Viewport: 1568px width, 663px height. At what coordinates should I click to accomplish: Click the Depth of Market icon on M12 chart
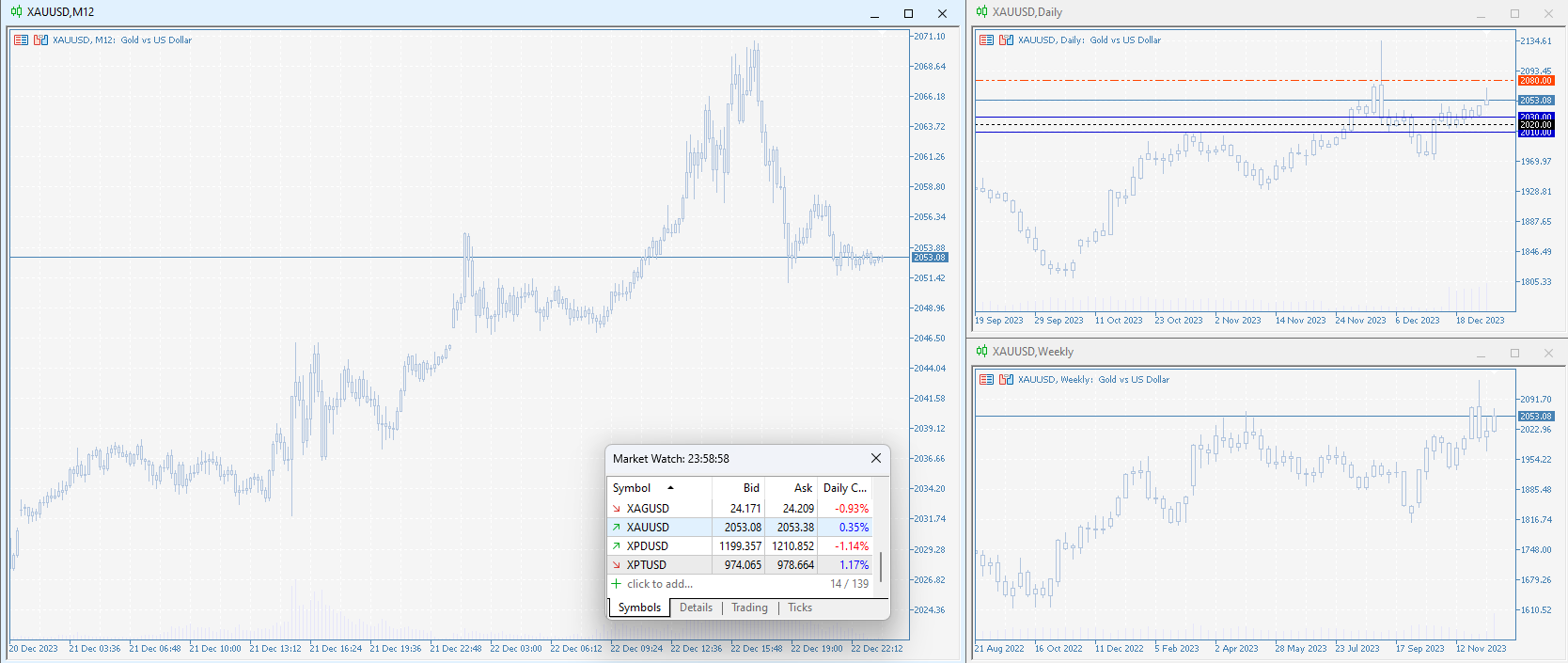point(21,40)
